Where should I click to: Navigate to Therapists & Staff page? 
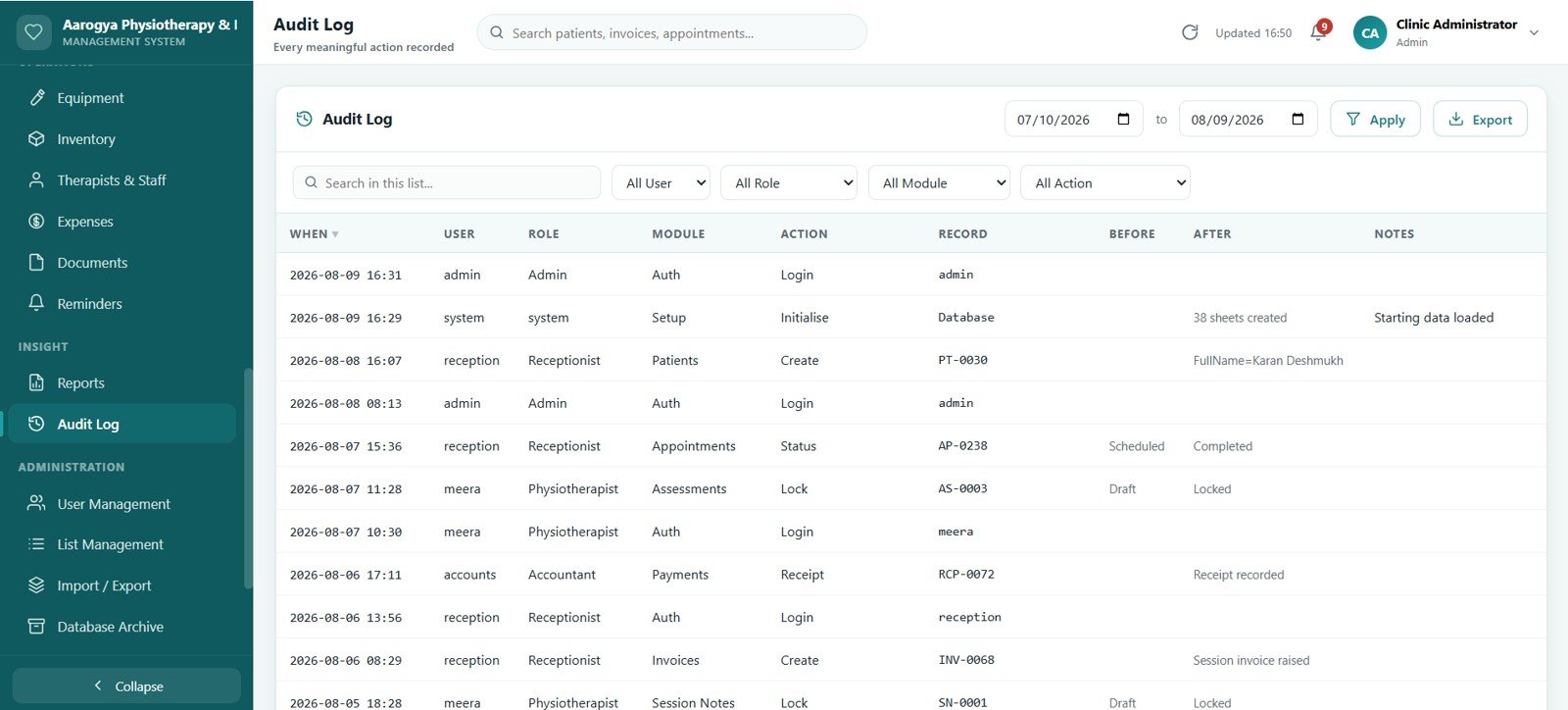(122, 180)
